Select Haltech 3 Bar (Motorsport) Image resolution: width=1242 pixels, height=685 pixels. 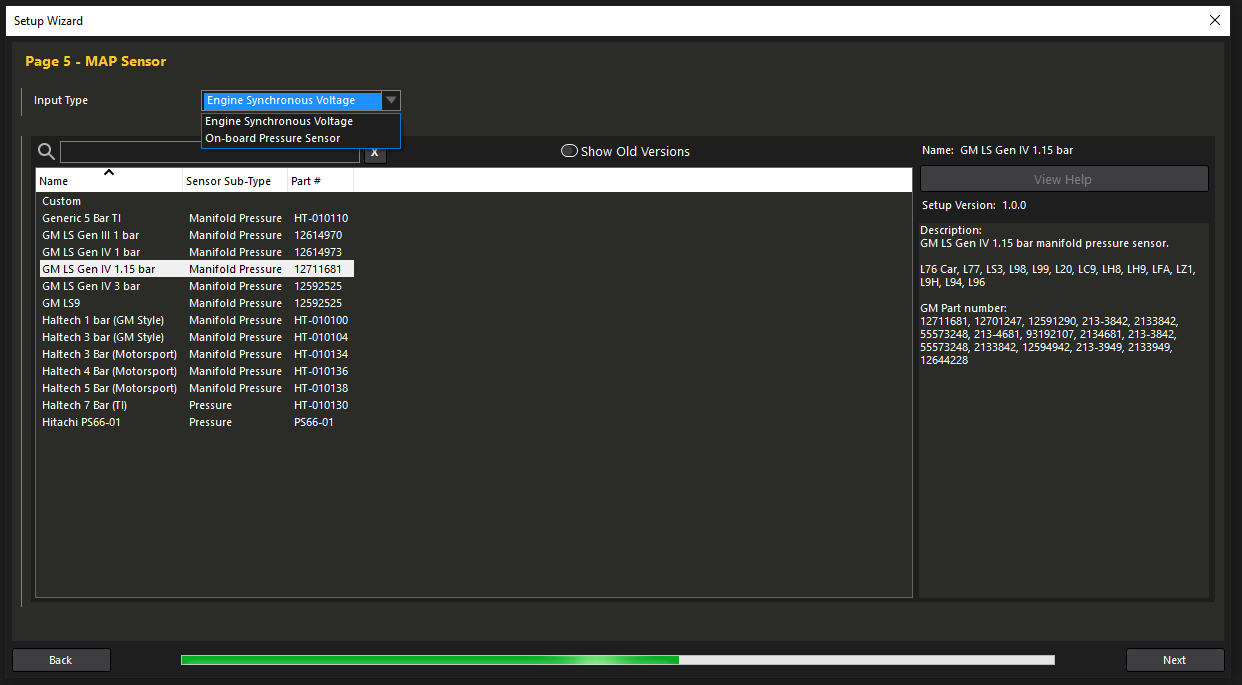click(195, 354)
